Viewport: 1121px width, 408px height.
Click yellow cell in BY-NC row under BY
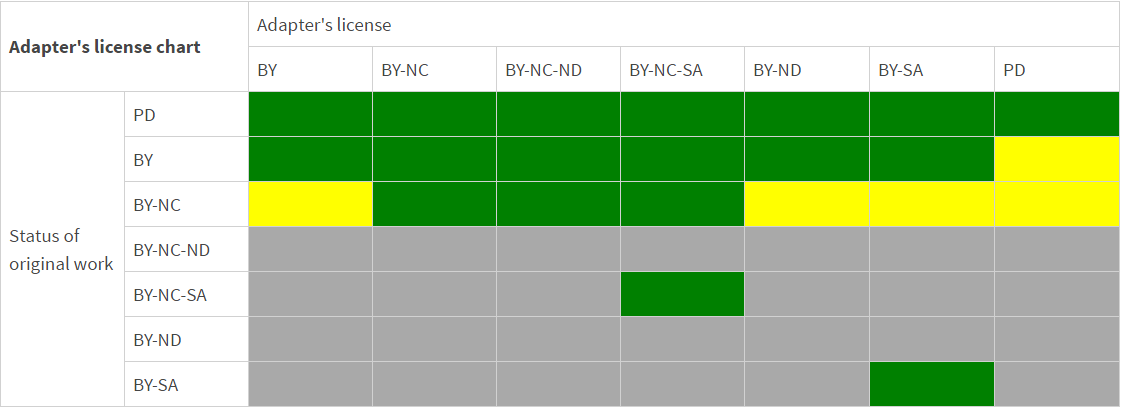(x=310, y=204)
